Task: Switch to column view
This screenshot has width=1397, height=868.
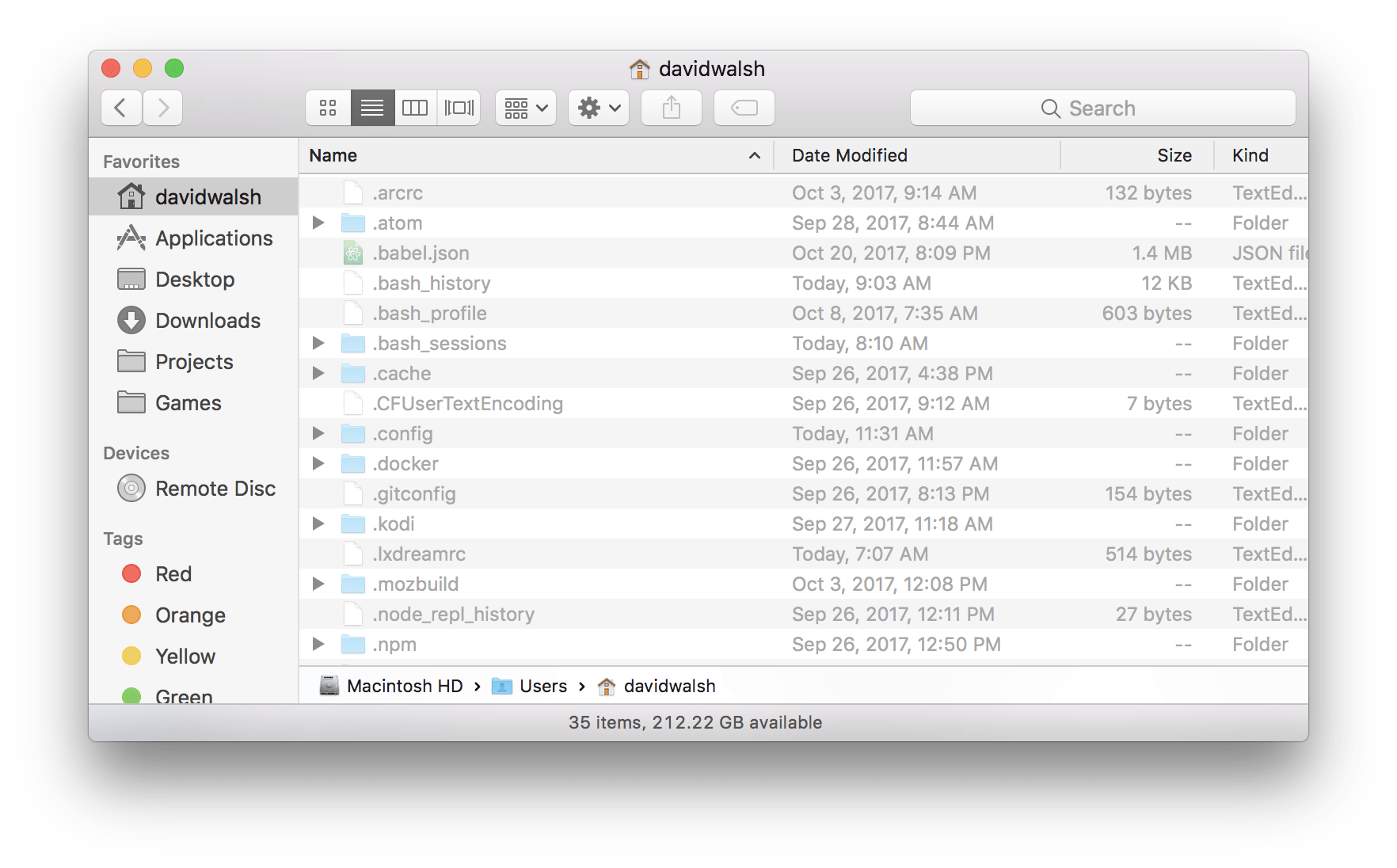Action: point(415,108)
